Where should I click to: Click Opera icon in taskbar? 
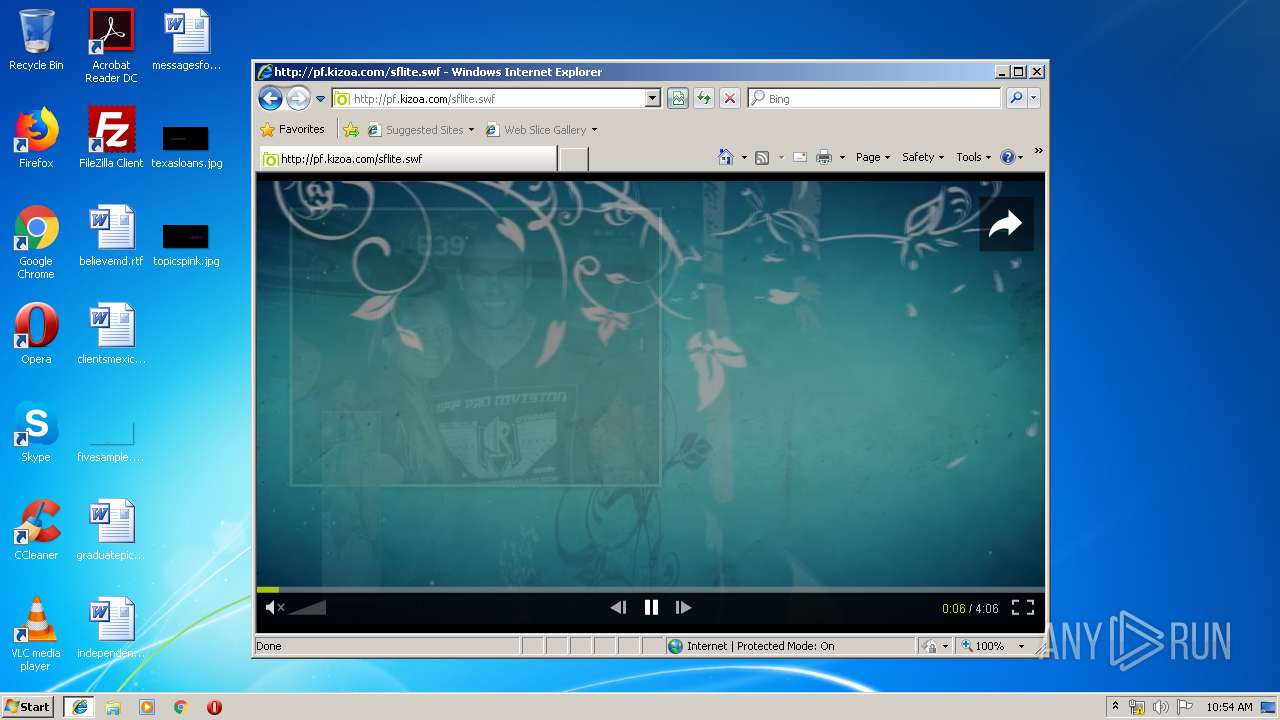214,707
